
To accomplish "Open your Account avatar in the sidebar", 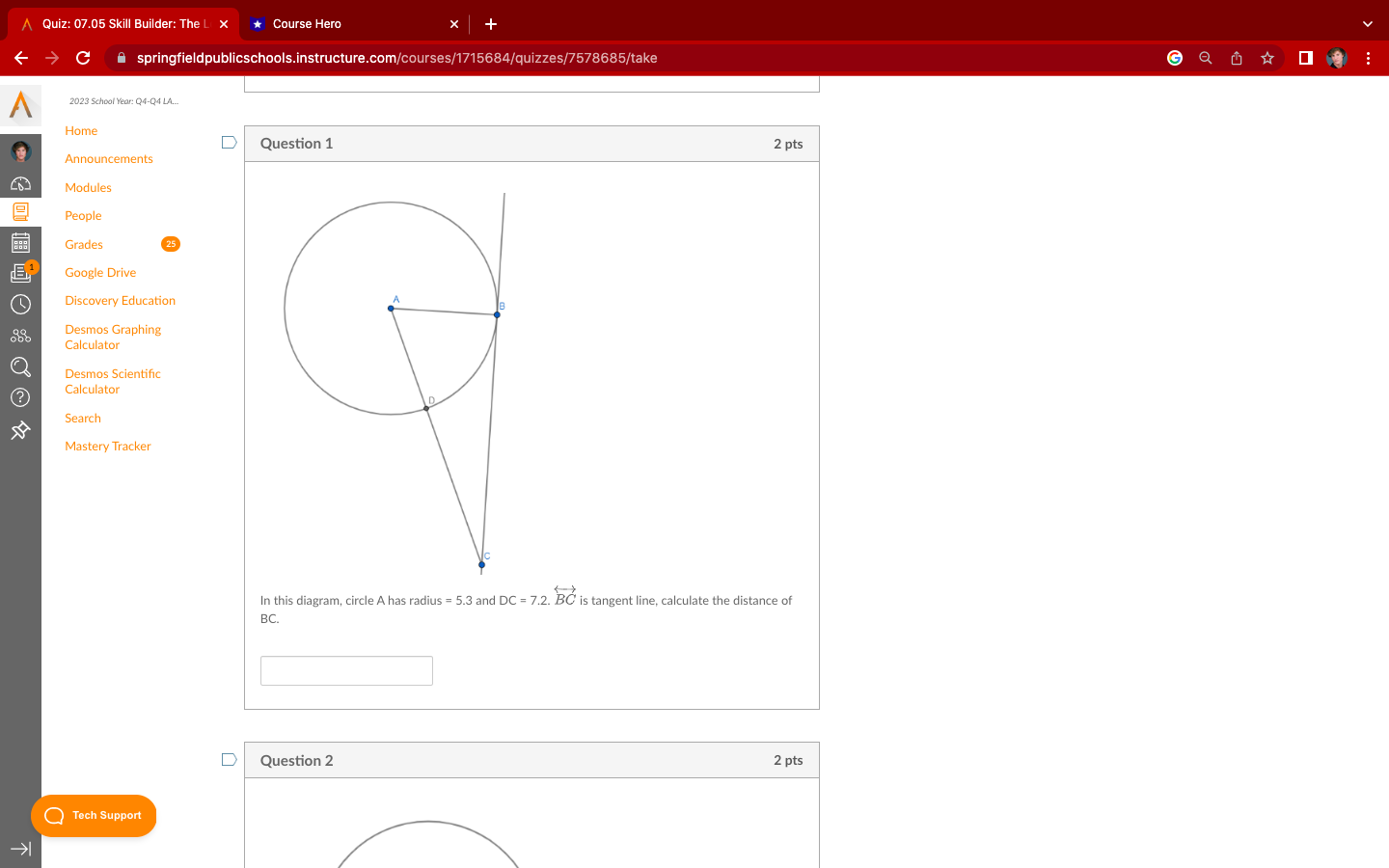I will click(x=21, y=150).
